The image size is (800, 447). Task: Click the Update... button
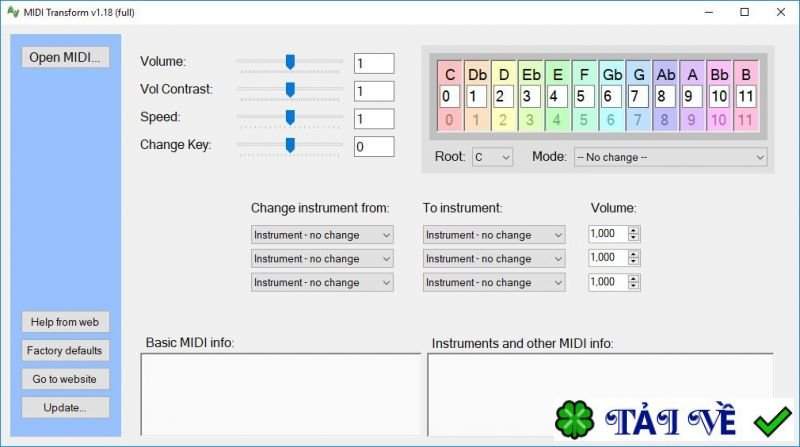pos(65,408)
